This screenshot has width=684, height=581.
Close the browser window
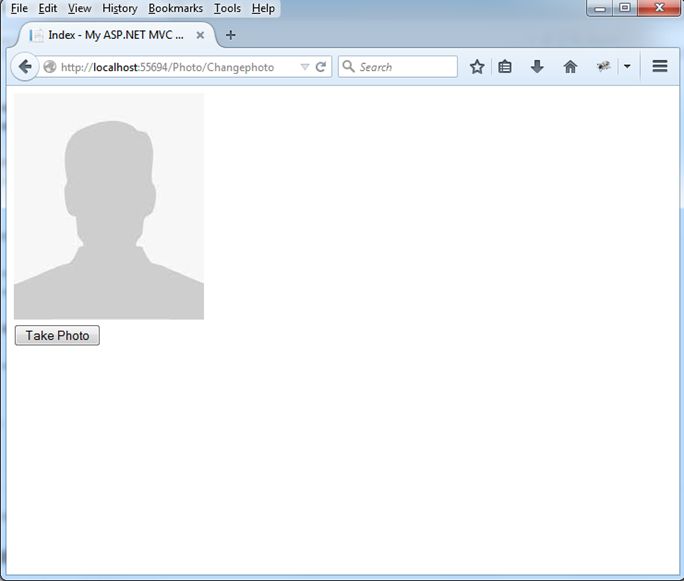(x=659, y=8)
